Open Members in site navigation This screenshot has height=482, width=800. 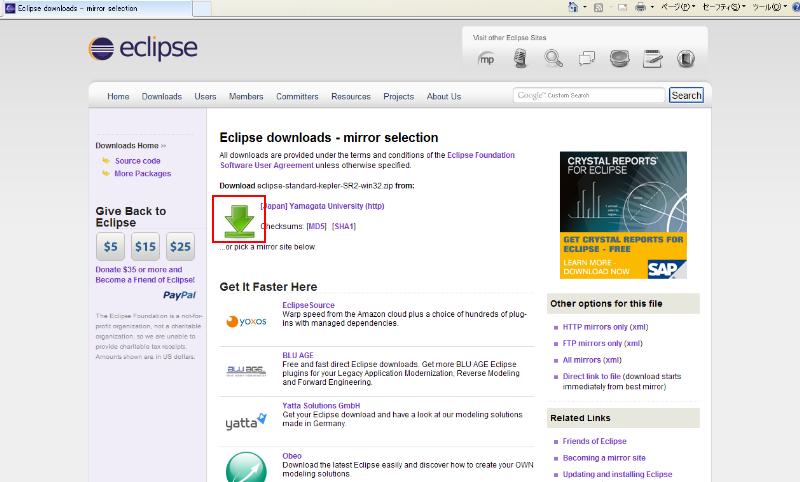click(246, 96)
